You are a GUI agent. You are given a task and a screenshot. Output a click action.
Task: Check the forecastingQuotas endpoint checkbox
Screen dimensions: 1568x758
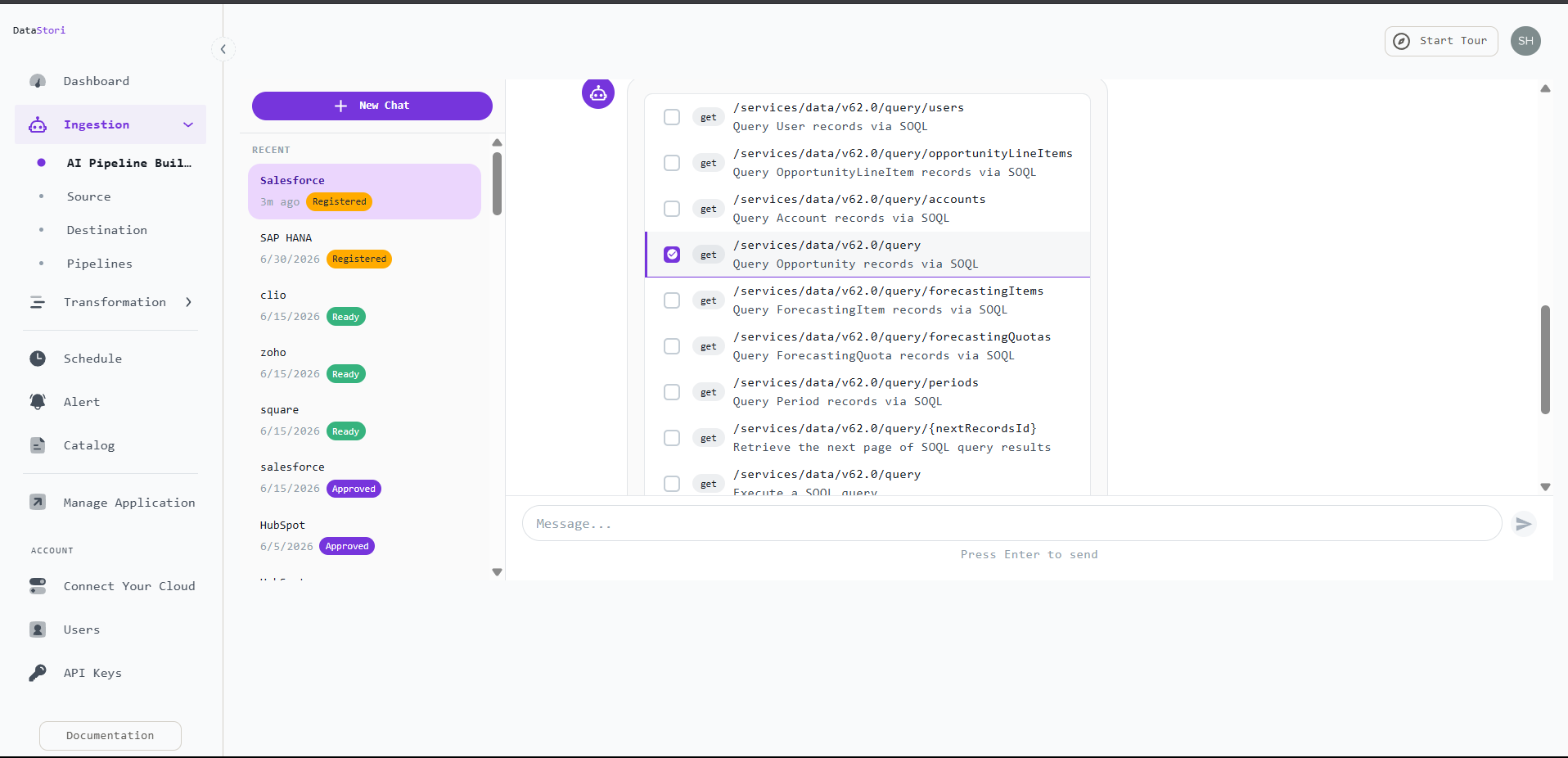(672, 346)
